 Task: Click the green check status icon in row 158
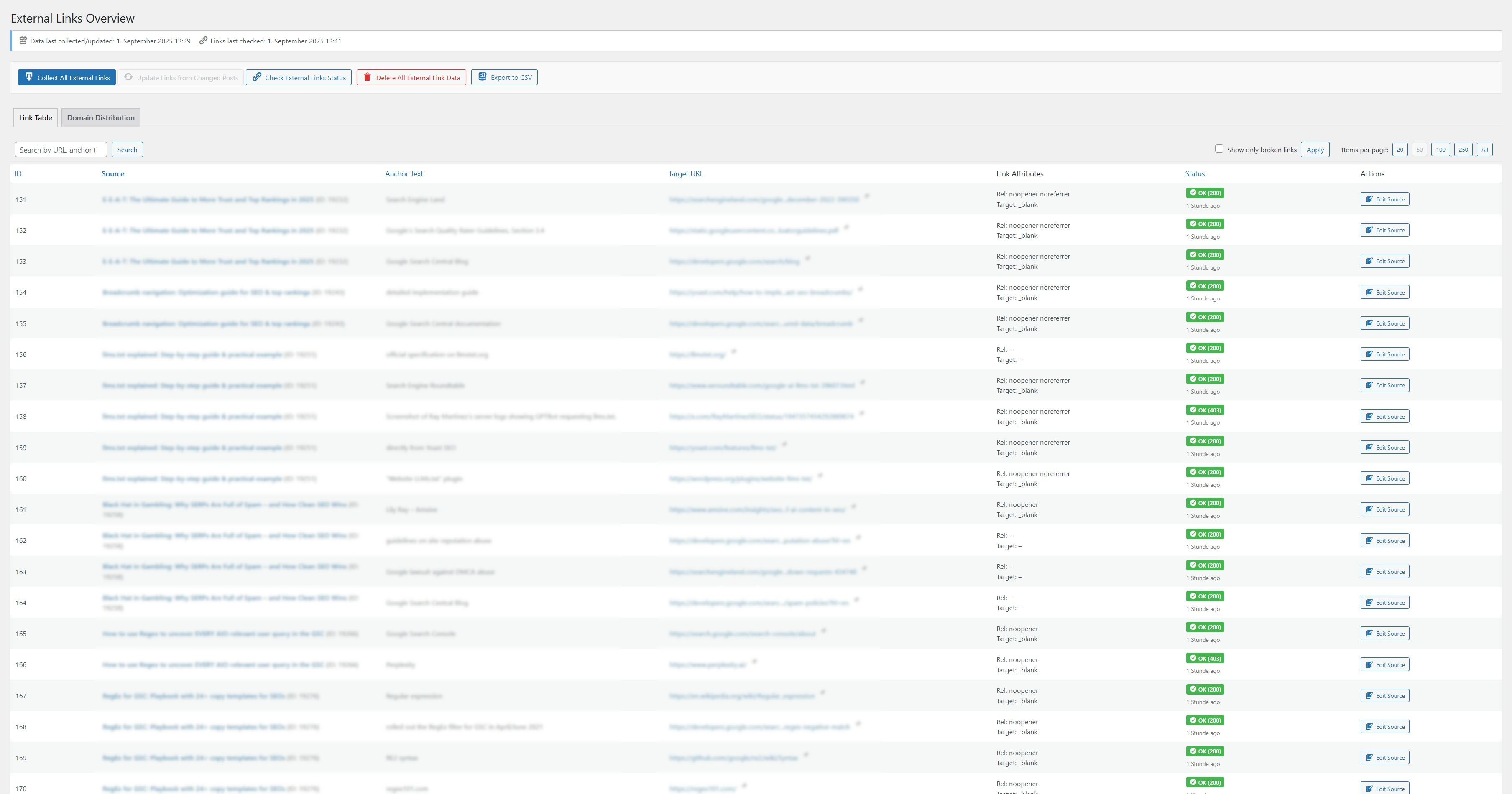tap(1193, 410)
